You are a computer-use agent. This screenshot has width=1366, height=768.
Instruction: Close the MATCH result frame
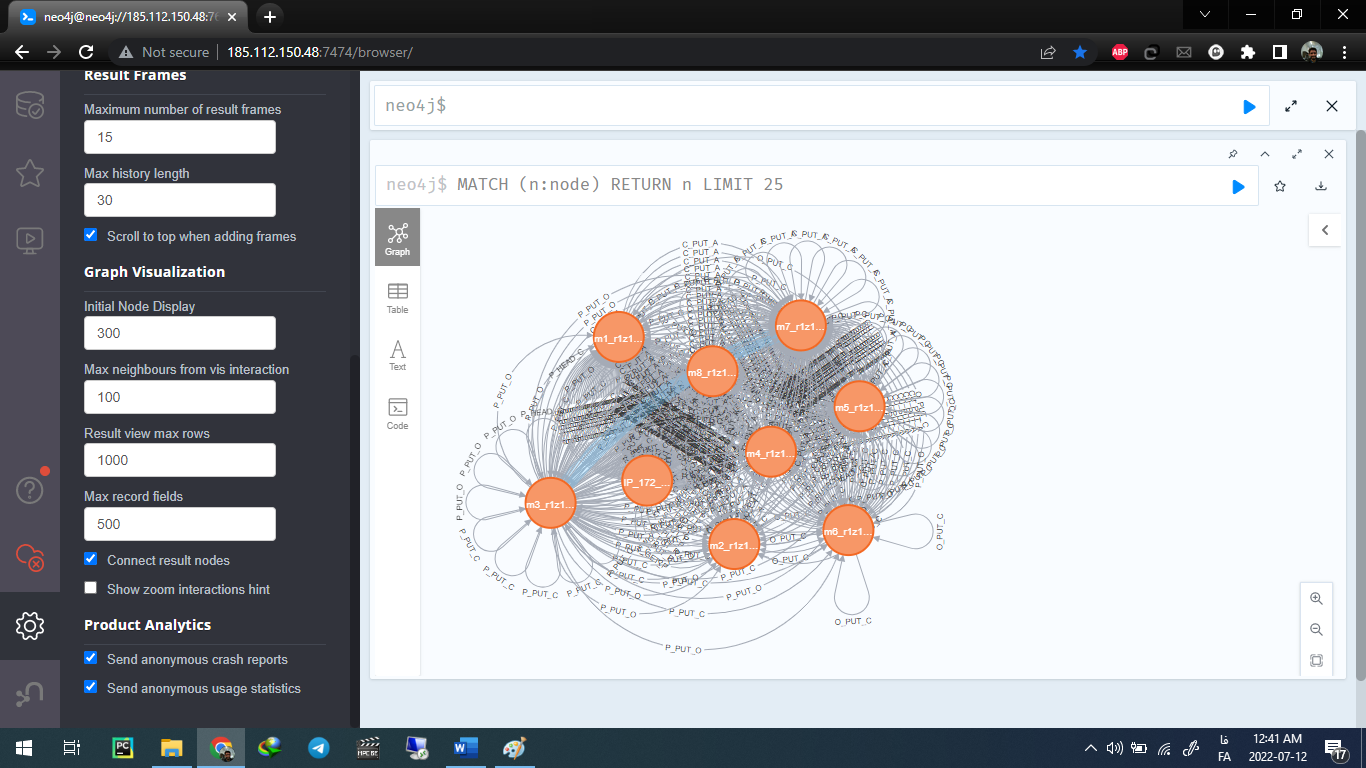click(1329, 154)
